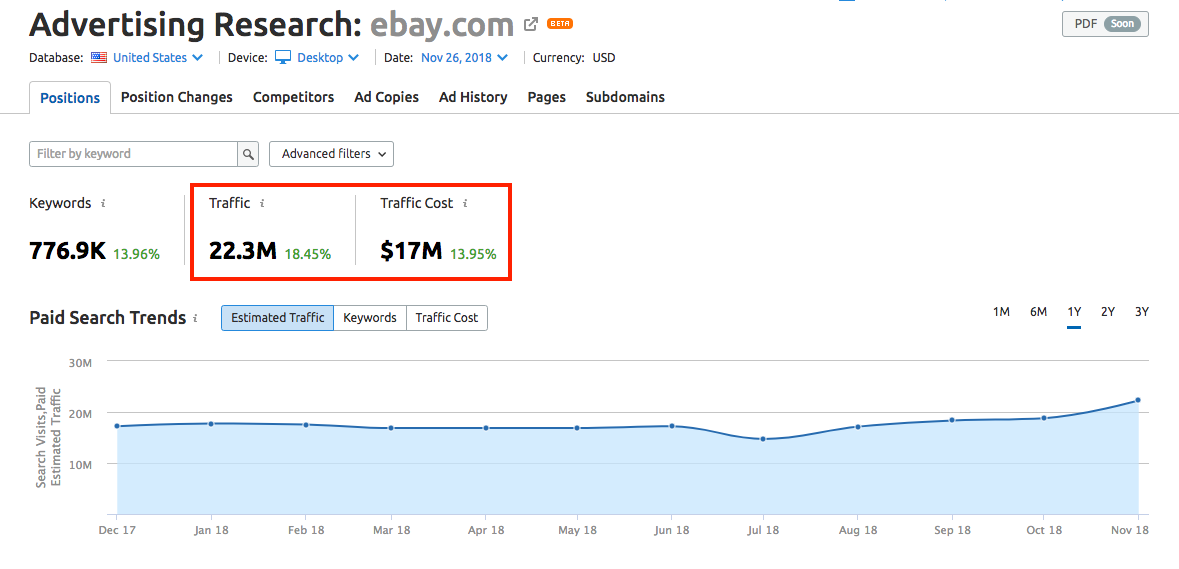Click the Oct 18 data point on chart
Image resolution: width=1179 pixels, height=569 pixels.
(1044, 418)
